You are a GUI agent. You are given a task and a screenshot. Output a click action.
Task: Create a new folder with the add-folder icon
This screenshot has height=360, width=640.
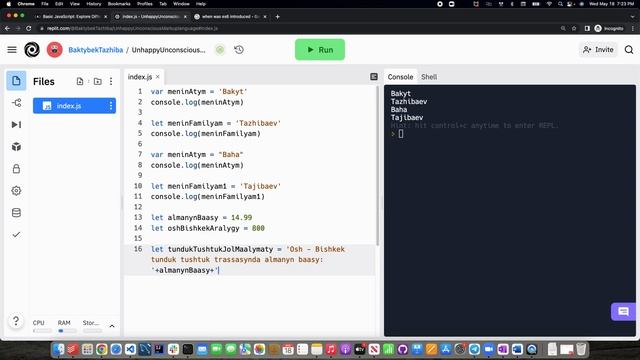coord(98,81)
